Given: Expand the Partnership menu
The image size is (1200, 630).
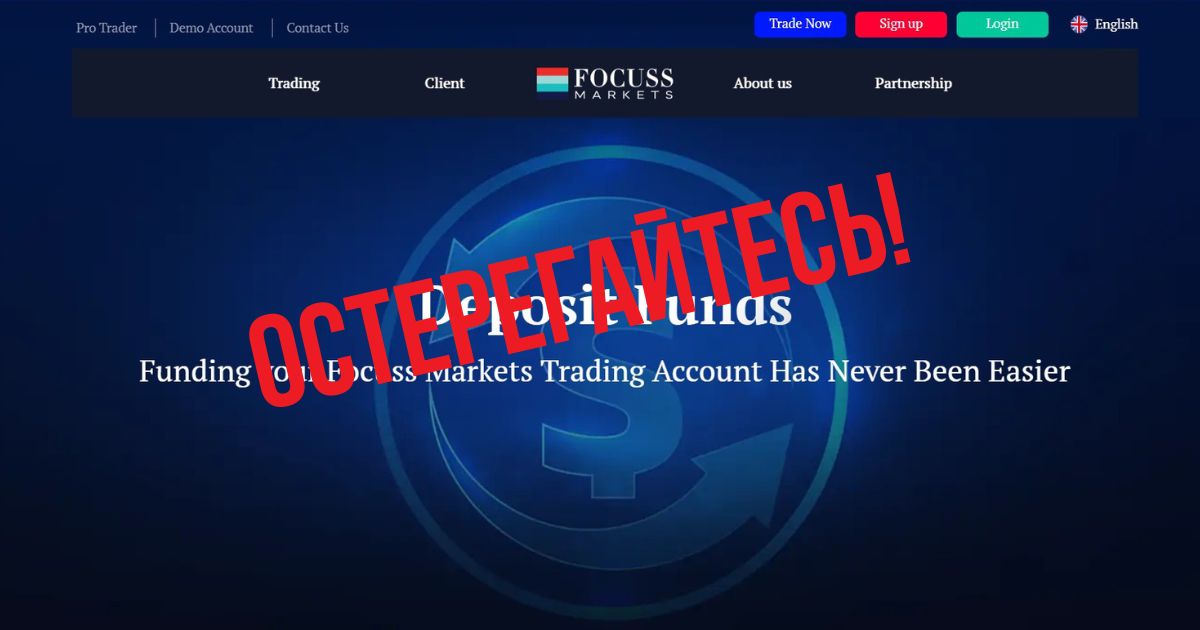Looking at the screenshot, I should click(x=913, y=83).
